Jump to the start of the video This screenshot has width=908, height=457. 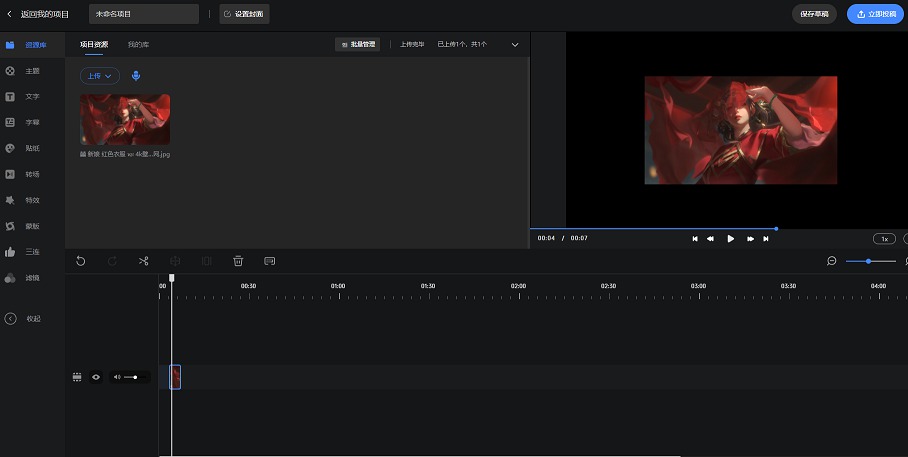coord(695,239)
